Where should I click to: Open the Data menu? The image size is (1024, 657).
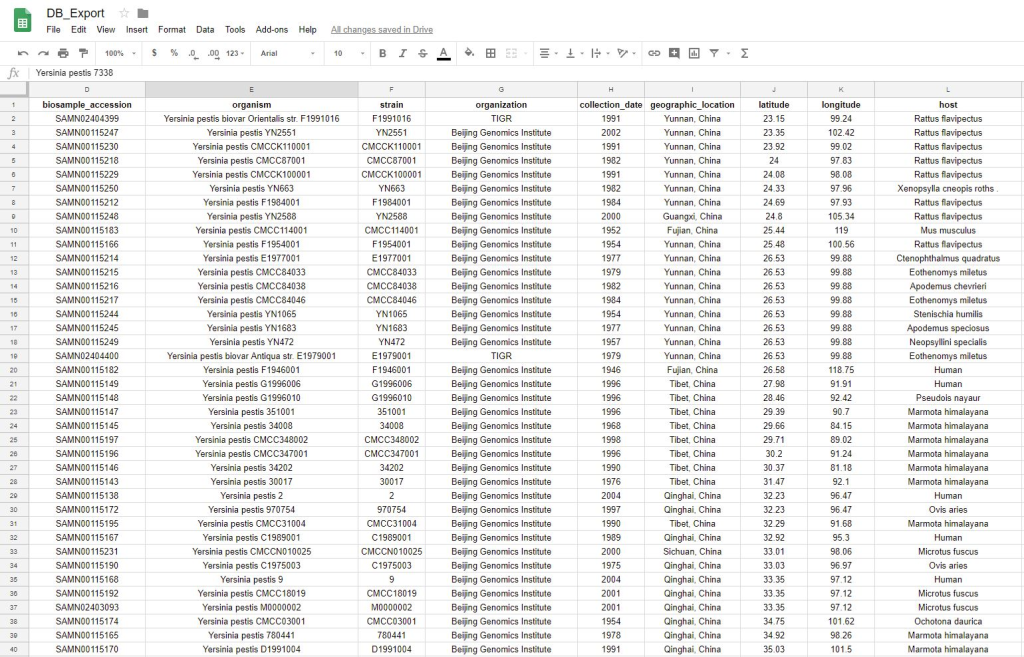205,29
